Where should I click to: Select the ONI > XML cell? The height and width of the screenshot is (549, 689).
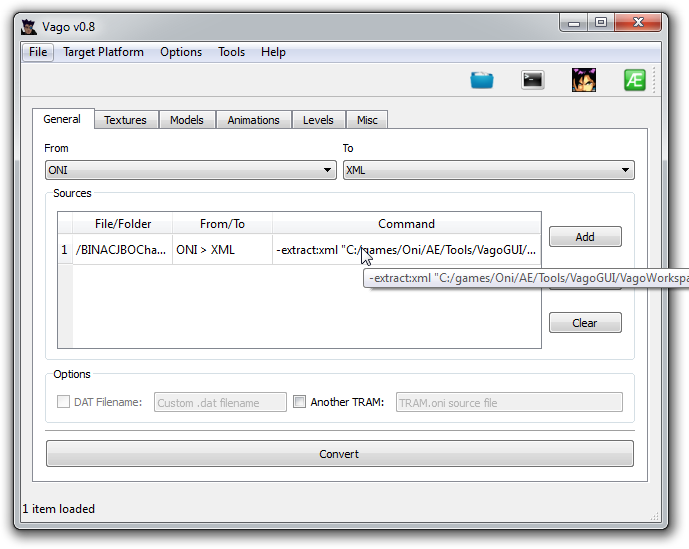(222, 250)
